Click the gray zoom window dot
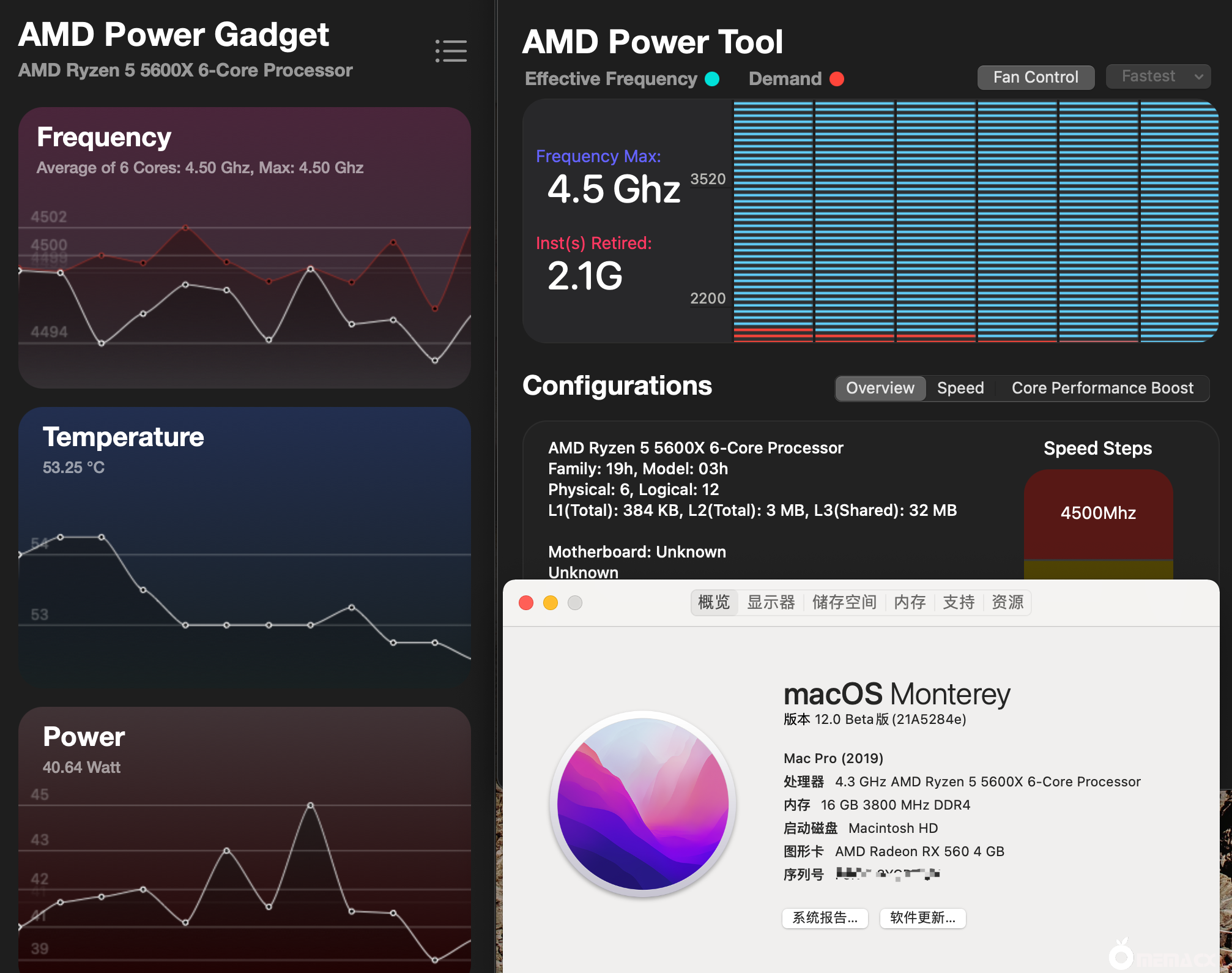 click(575, 603)
